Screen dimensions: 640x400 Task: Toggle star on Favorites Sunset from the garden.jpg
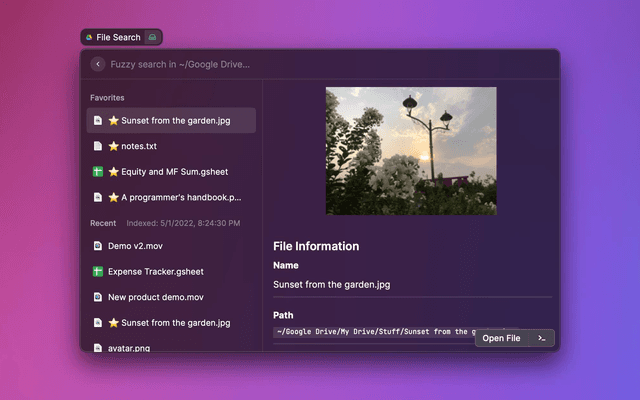point(114,121)
